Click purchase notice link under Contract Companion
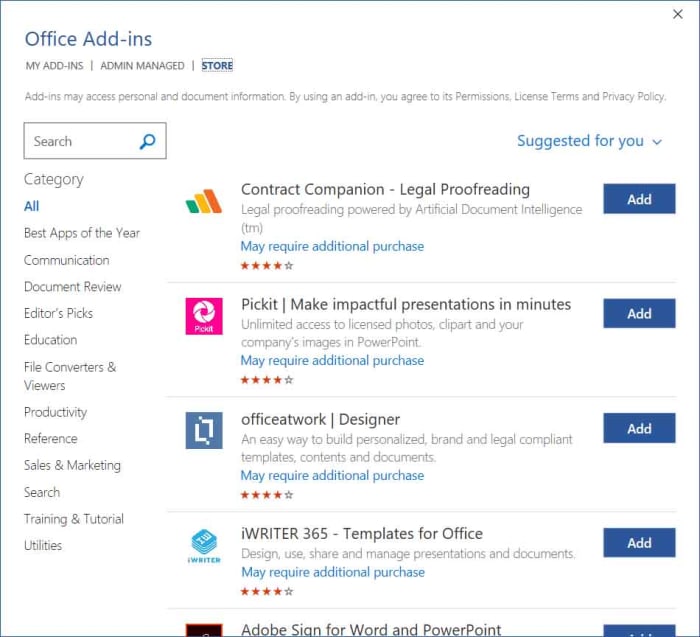This screenshot has width=700, height=637. [x=332, y=246]
